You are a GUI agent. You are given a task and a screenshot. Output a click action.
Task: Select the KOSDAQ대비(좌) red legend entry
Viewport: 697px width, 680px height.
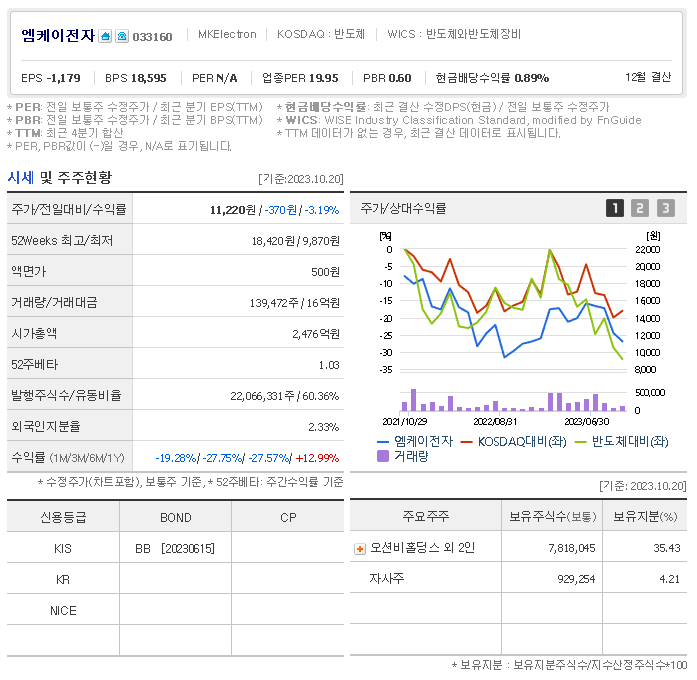pos(513,441)
